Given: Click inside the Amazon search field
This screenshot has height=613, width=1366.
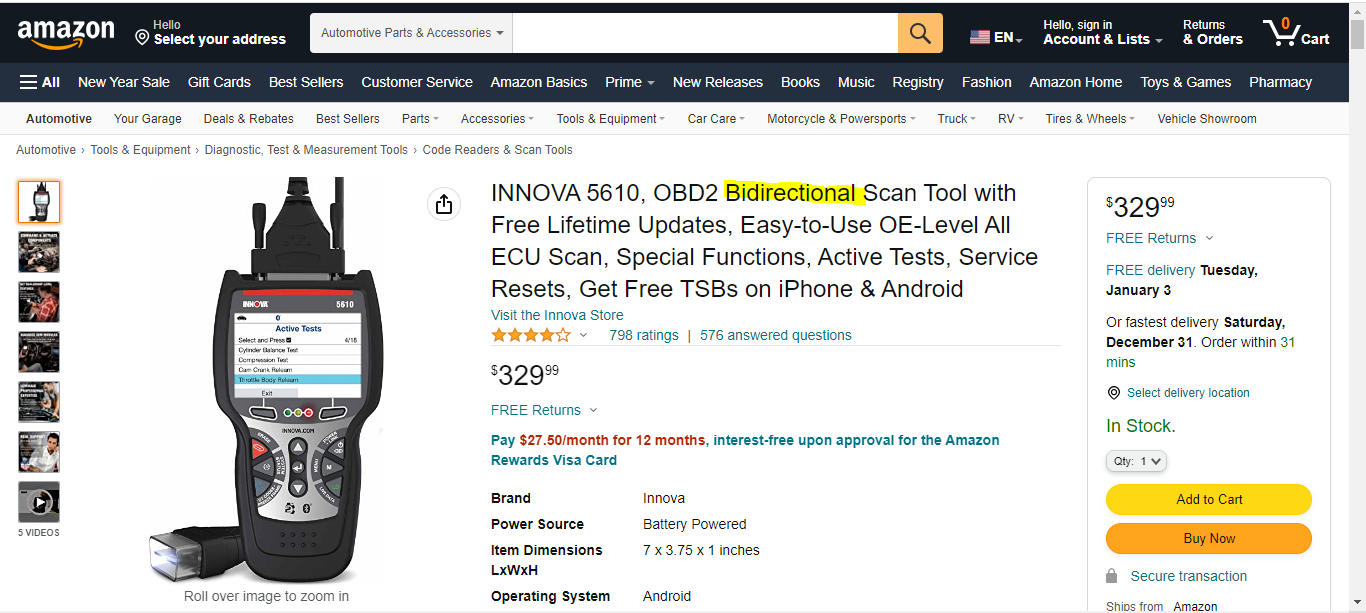Looking at the screenshot, I should click(x=705, y=33).
